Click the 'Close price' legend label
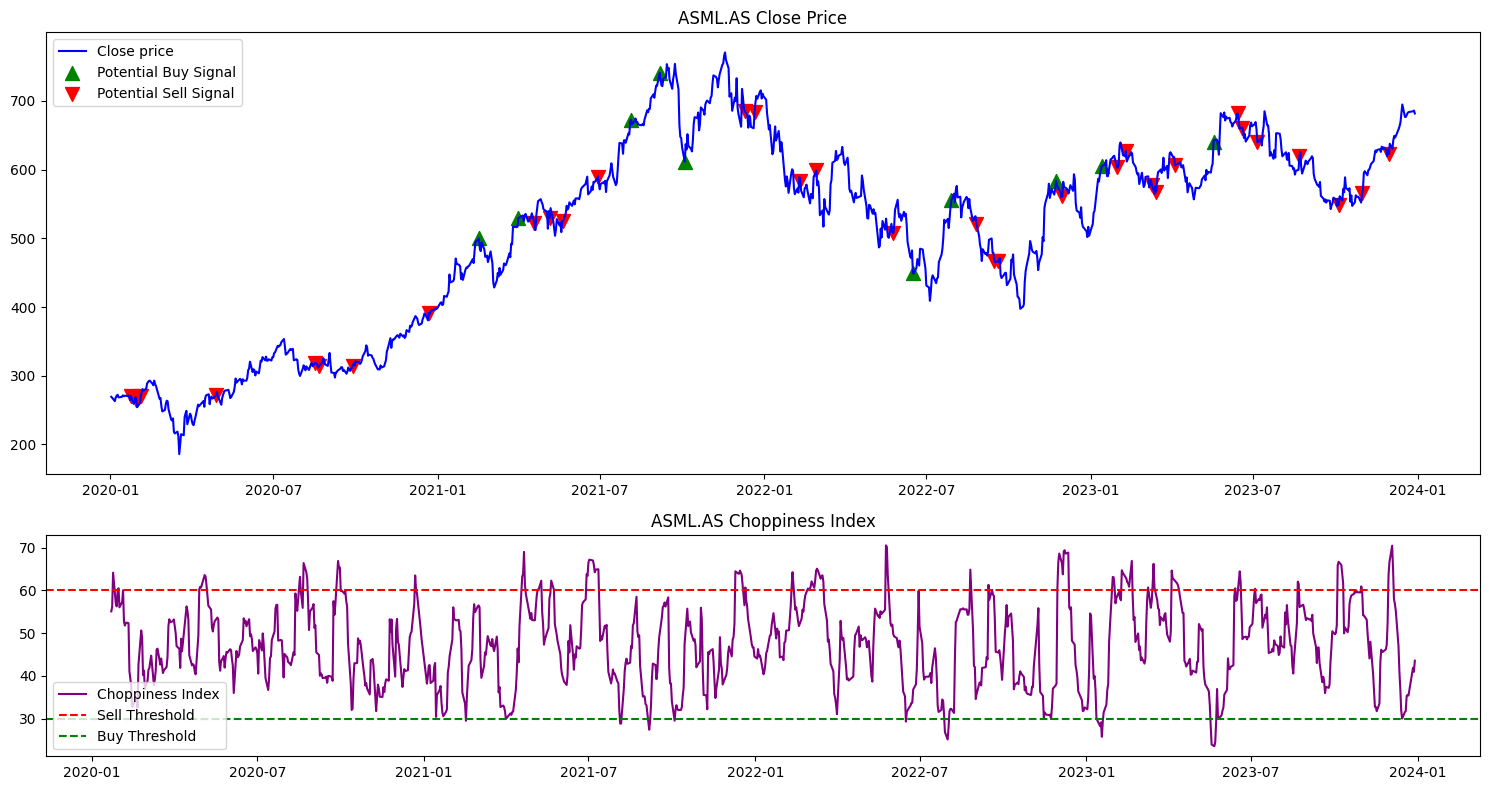The image size is (1489, 790). (135, 51)
